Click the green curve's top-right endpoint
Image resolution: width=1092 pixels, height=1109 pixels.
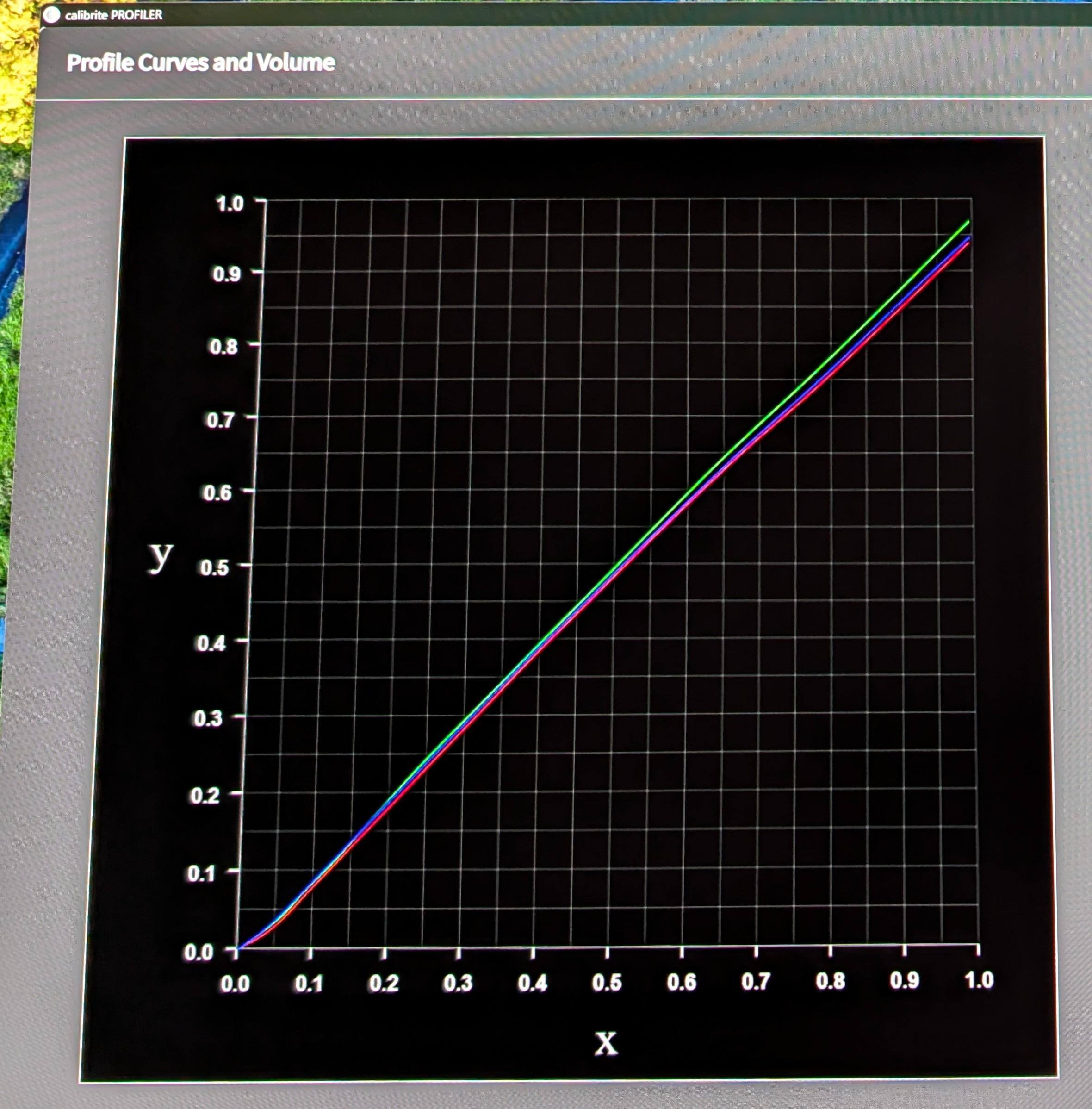point(968,221)
